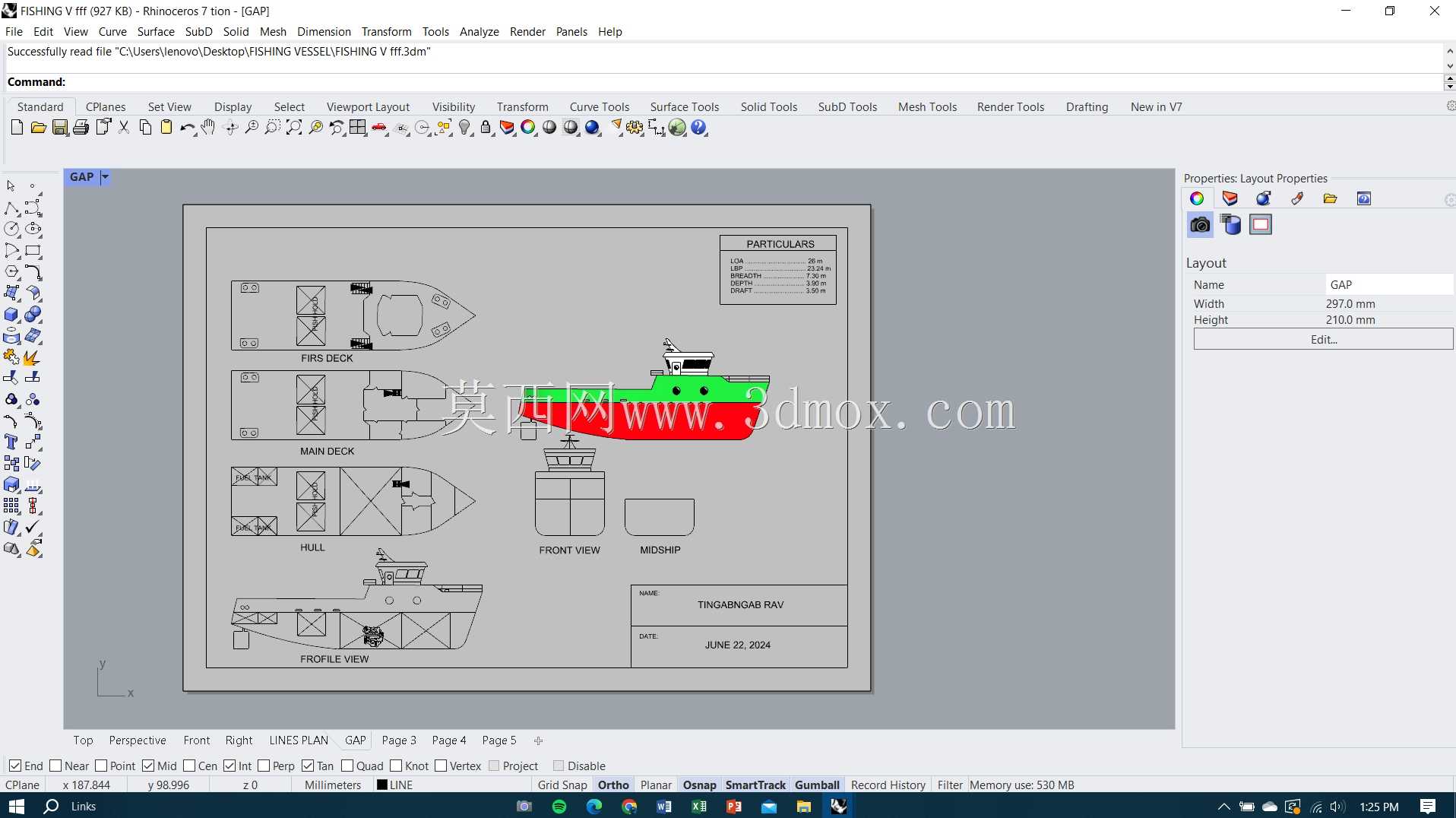The image size is (1456, 818).
Task: Switch to the Drafting toolbar tab
Action: (x=1087, y=107)
